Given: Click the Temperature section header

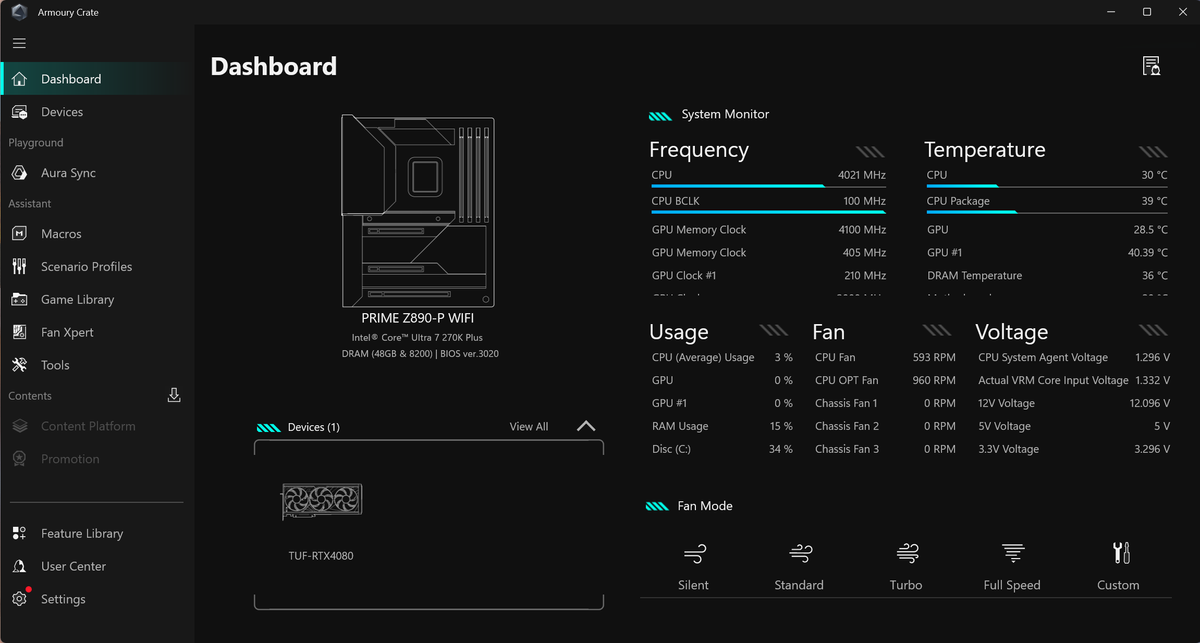Looking at the screenshot, I should tap(985, 150).
